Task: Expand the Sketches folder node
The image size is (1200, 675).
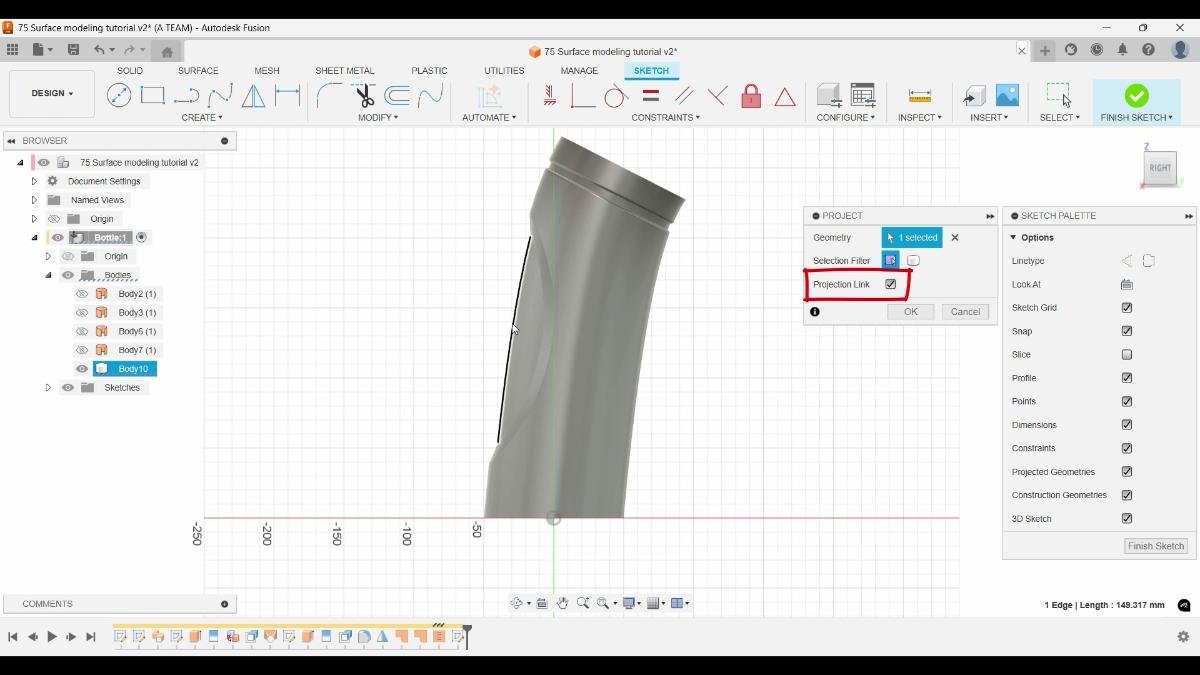Action: point(48,388)
